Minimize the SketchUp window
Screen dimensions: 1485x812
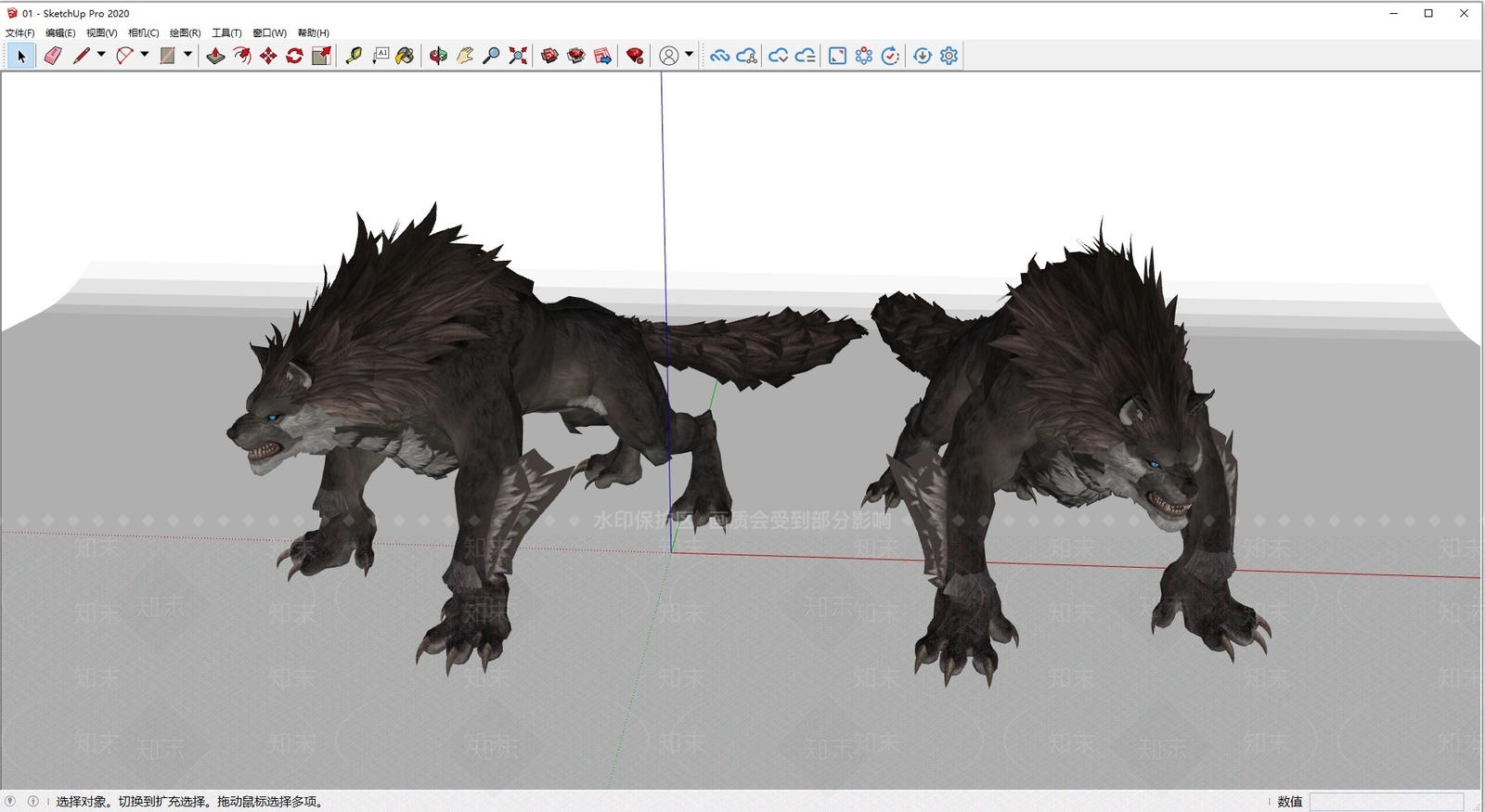(x=1394, y=13)
